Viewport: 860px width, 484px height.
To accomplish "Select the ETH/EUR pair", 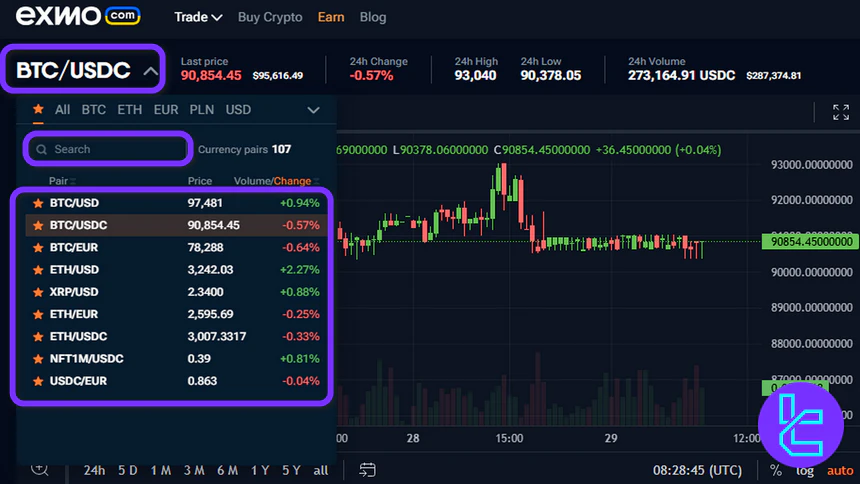I will 176,314.
